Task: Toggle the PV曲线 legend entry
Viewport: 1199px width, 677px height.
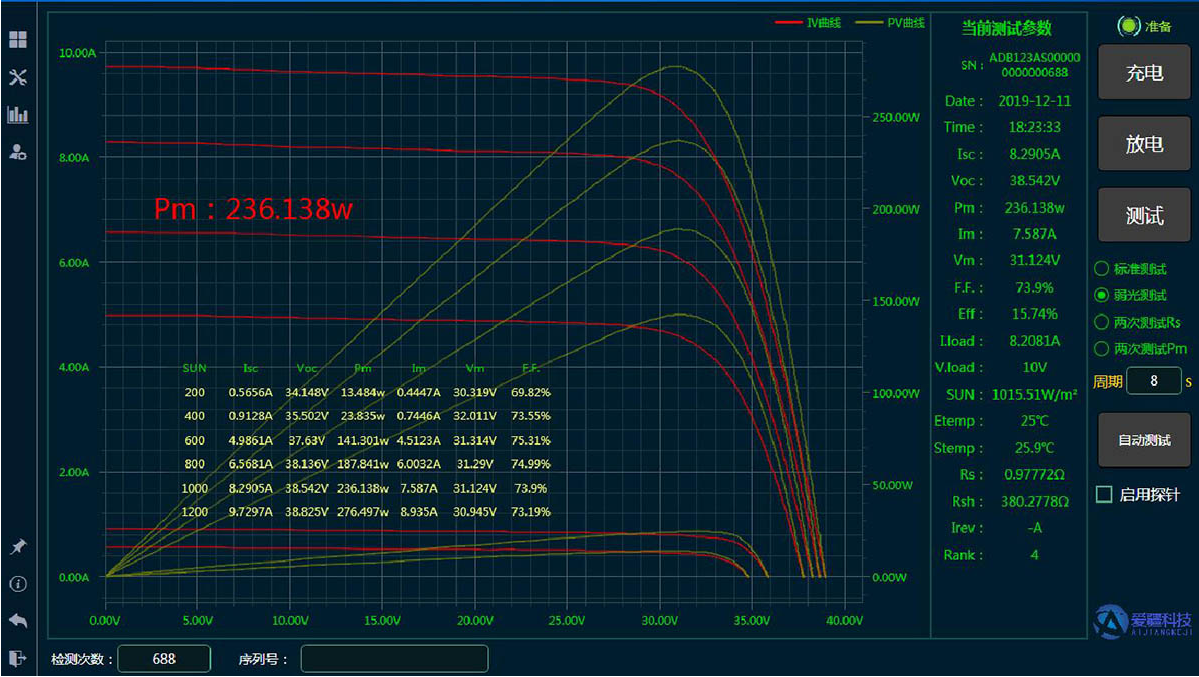Action: [892, 22]
